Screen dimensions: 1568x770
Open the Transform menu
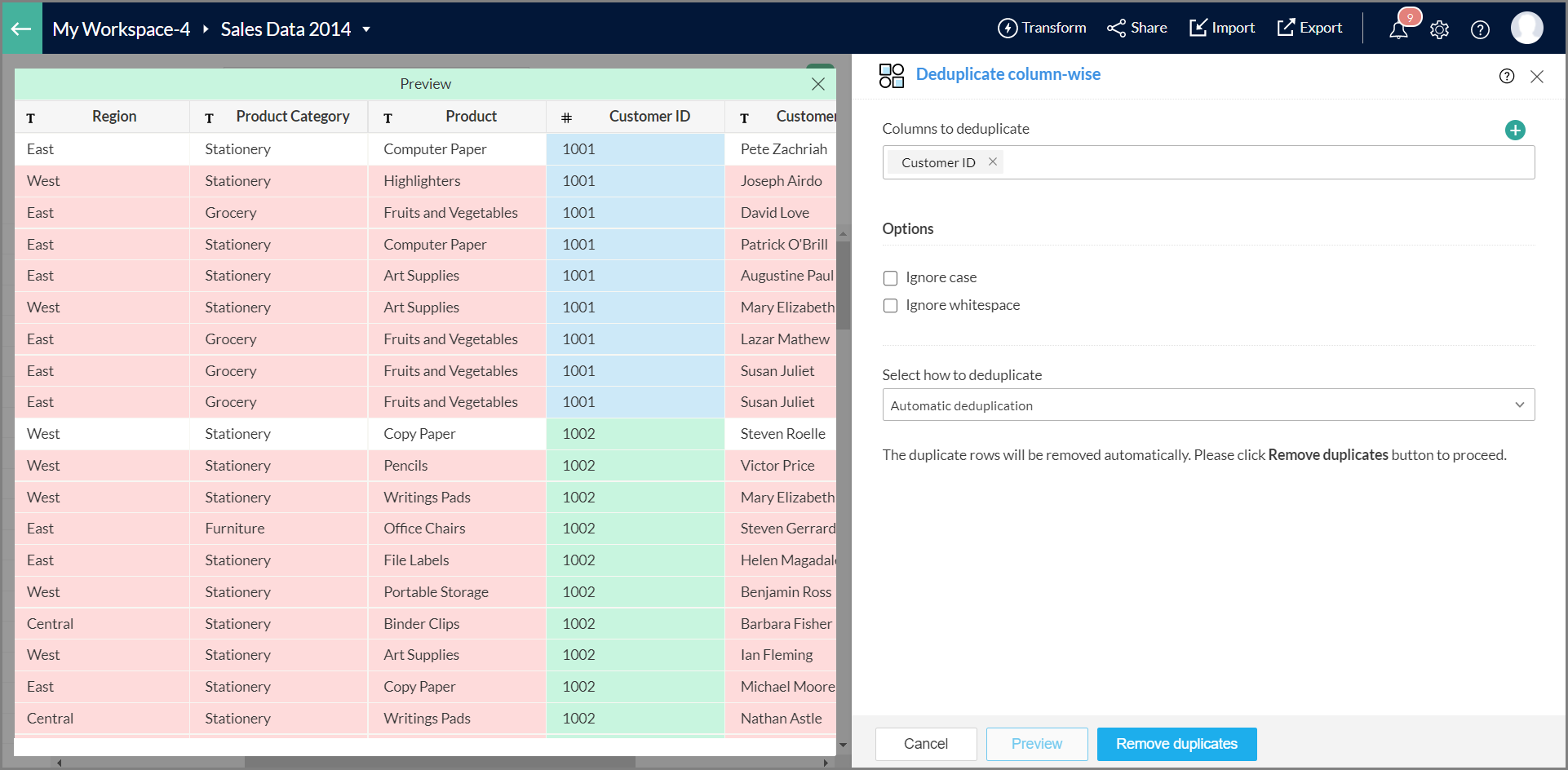(1042, 29)
